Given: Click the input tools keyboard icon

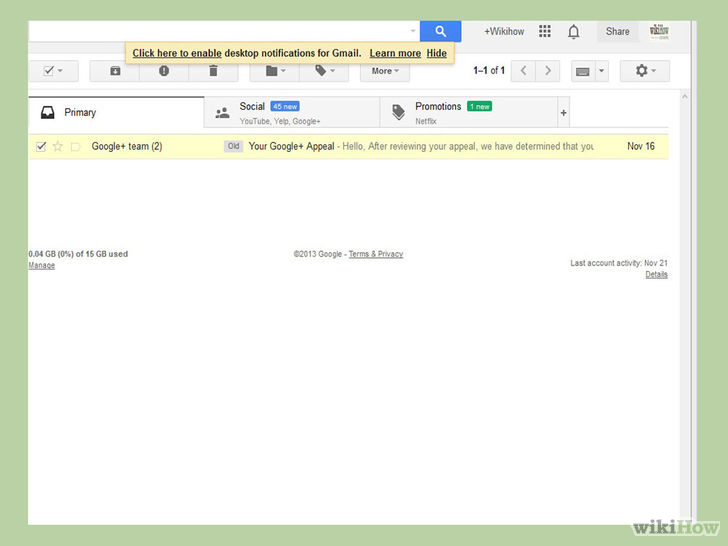Looking at the screenshot, I should [583, 71].
